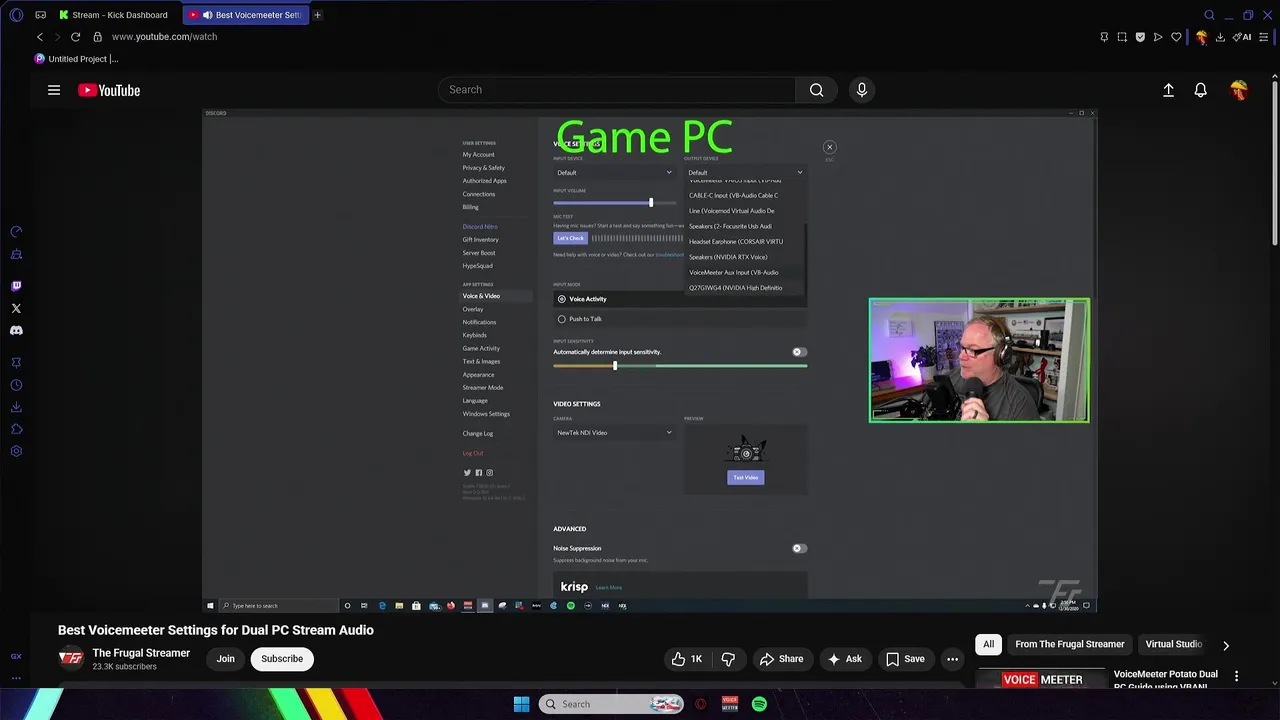
Task: Open The Frugal Streamer channel avatar
Action: point(71,658)
